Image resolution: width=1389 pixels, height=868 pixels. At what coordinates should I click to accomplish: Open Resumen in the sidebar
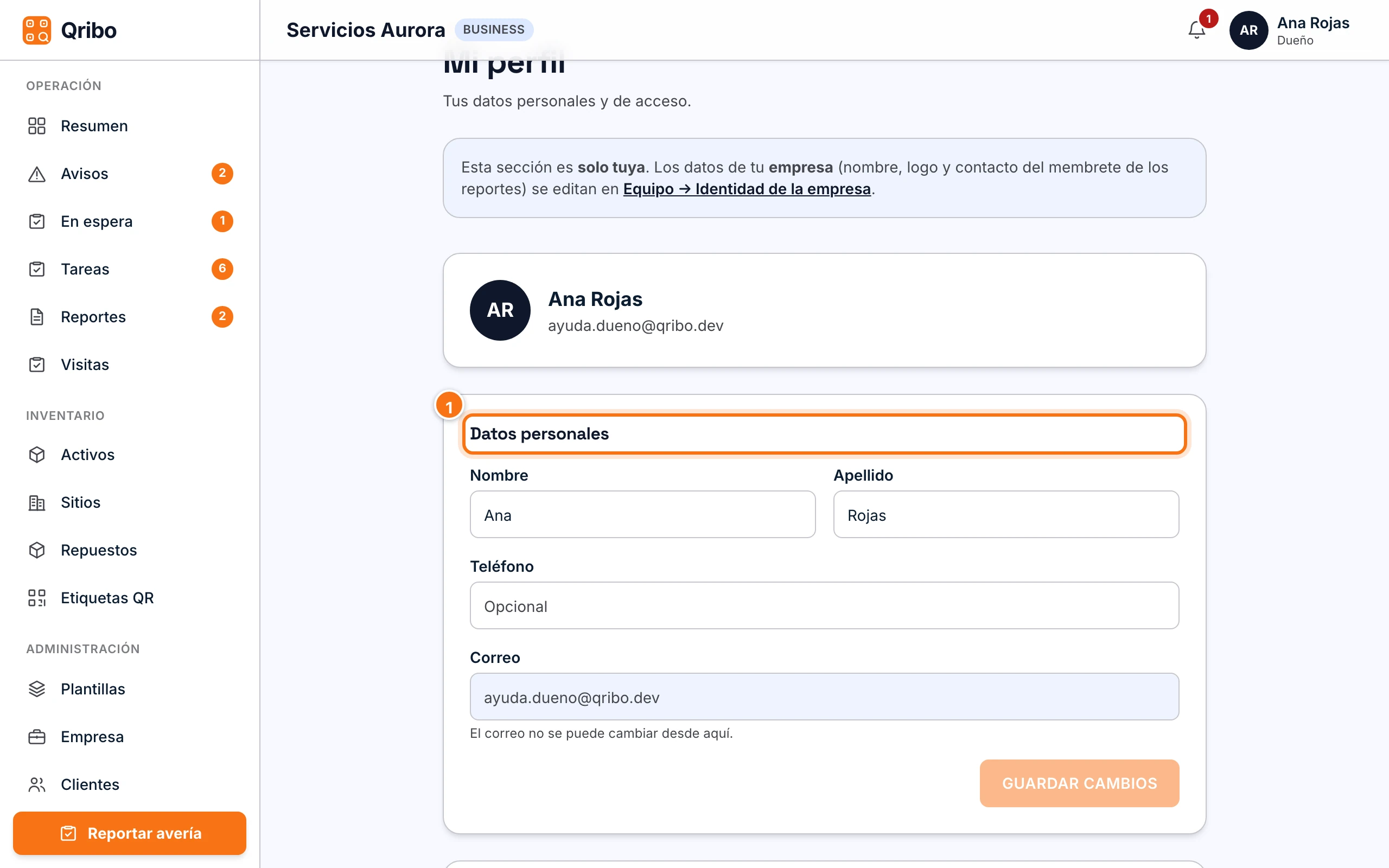130,126
